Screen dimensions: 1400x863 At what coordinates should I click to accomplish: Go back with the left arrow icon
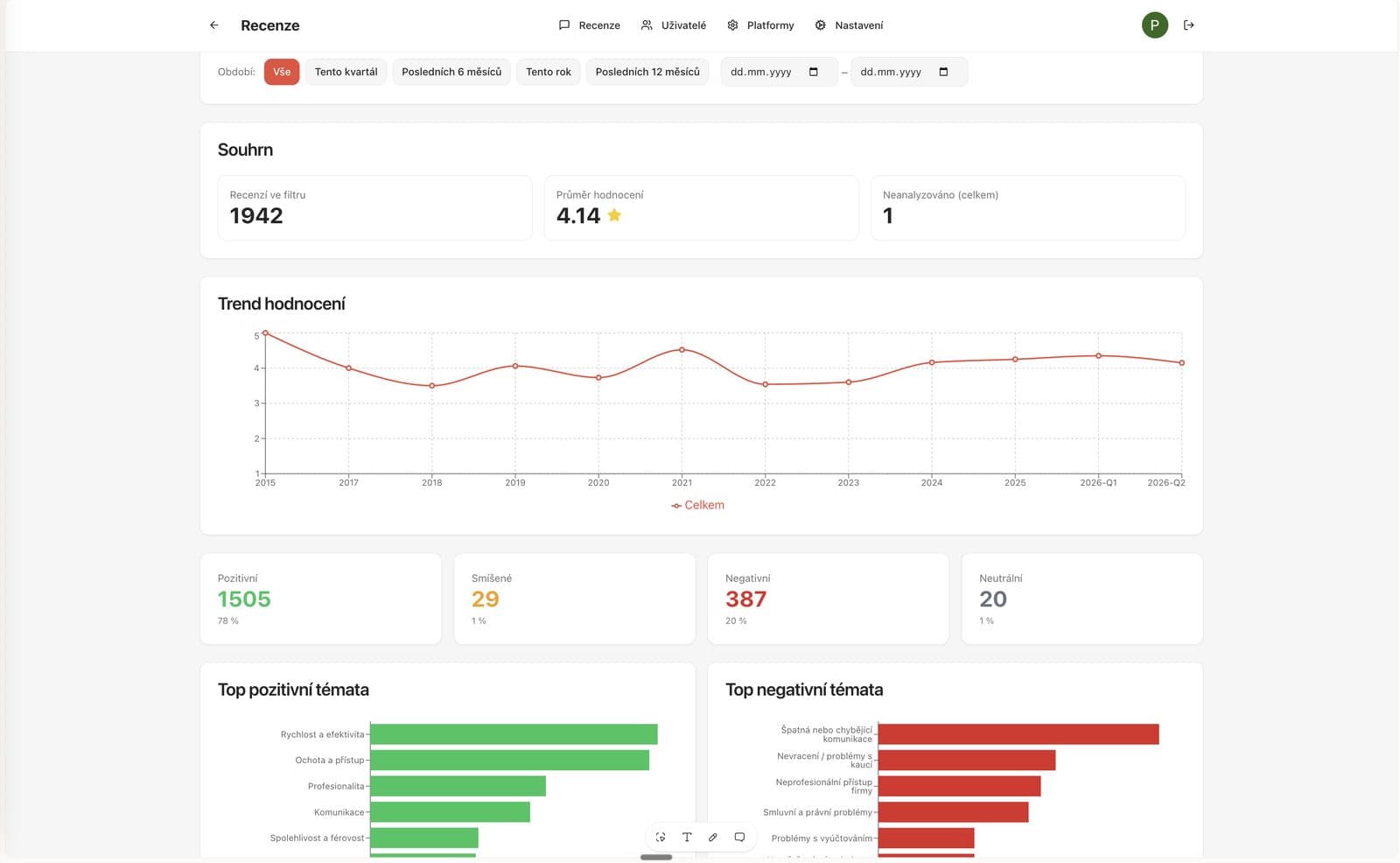pos(214,25)
